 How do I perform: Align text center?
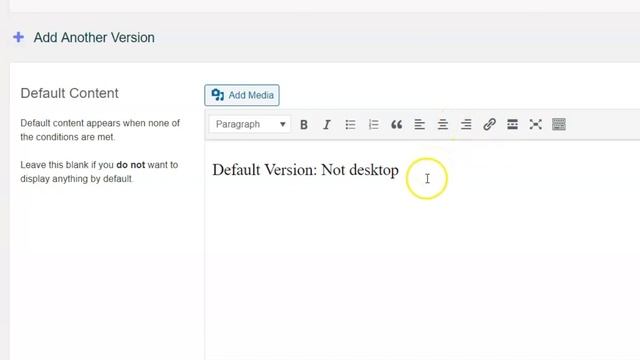pyautogui.click(x=443, y=124)
